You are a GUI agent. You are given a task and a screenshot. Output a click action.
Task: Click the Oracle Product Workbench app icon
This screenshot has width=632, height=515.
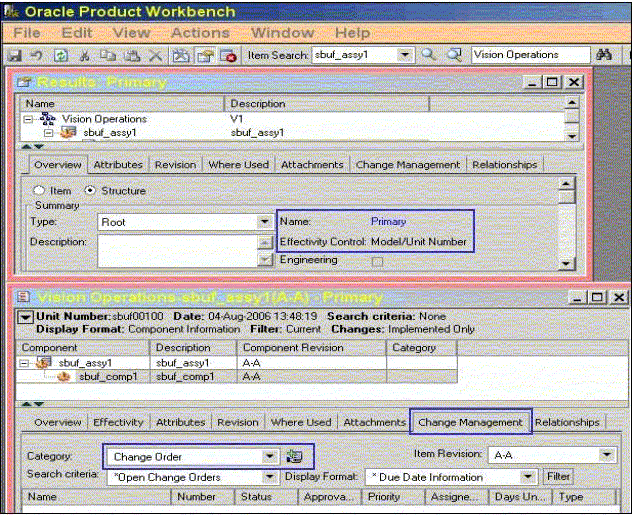pyautogui.click(x=11, y=11)
